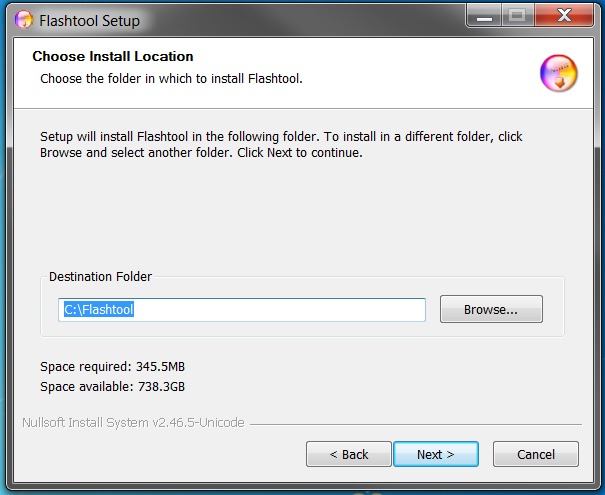This screenshot has height=495, width=605.
Task: Close the Flashtool Setup window
Action: (564, 16)
